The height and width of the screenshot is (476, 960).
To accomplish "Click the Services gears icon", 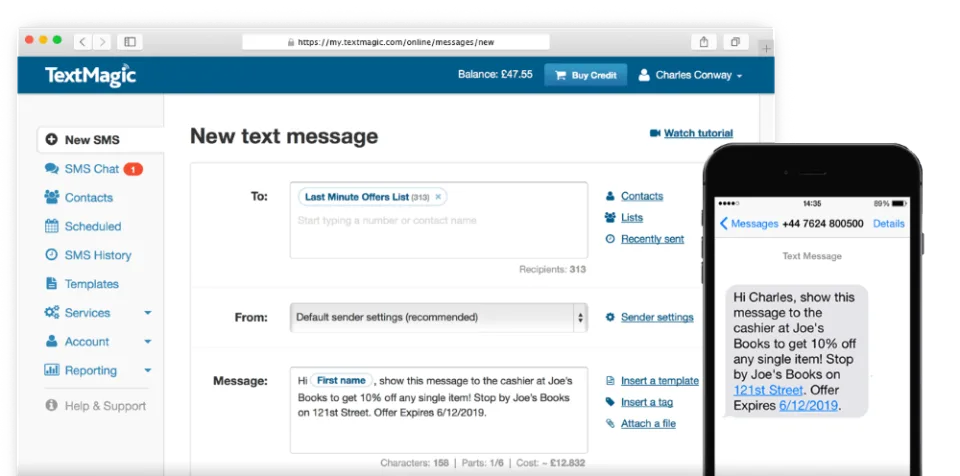I will click(x=51, y=312).
